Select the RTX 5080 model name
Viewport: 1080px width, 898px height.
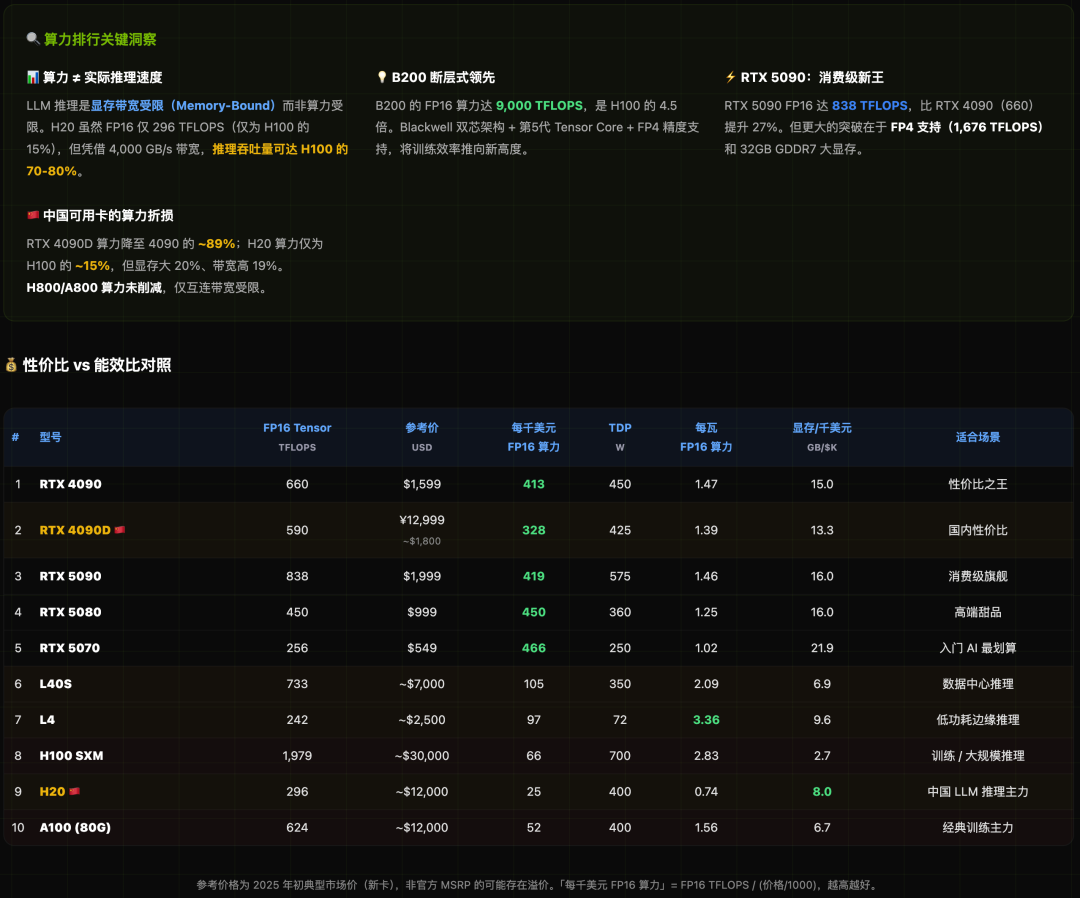coord(70,612)
